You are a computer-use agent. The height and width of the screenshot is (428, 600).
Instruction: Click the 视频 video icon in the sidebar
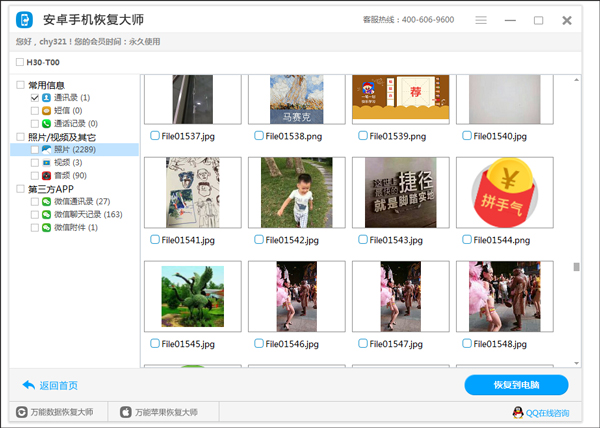tap(47, 162)
